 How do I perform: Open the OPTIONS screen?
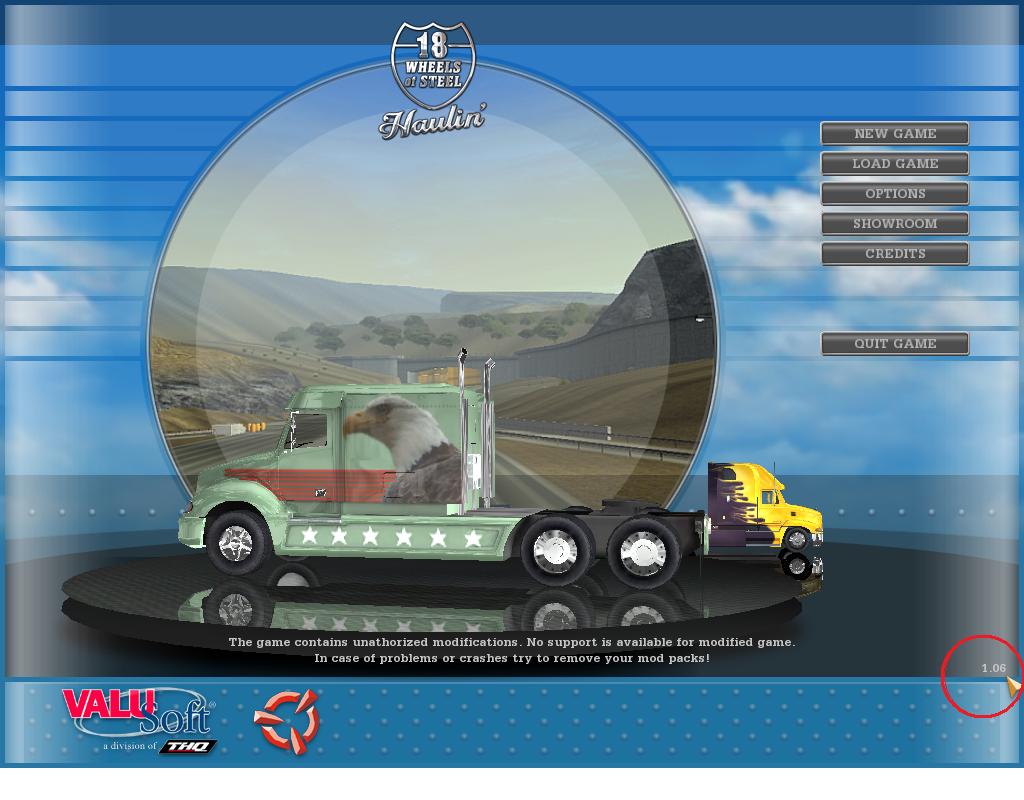tap(895, 193)
